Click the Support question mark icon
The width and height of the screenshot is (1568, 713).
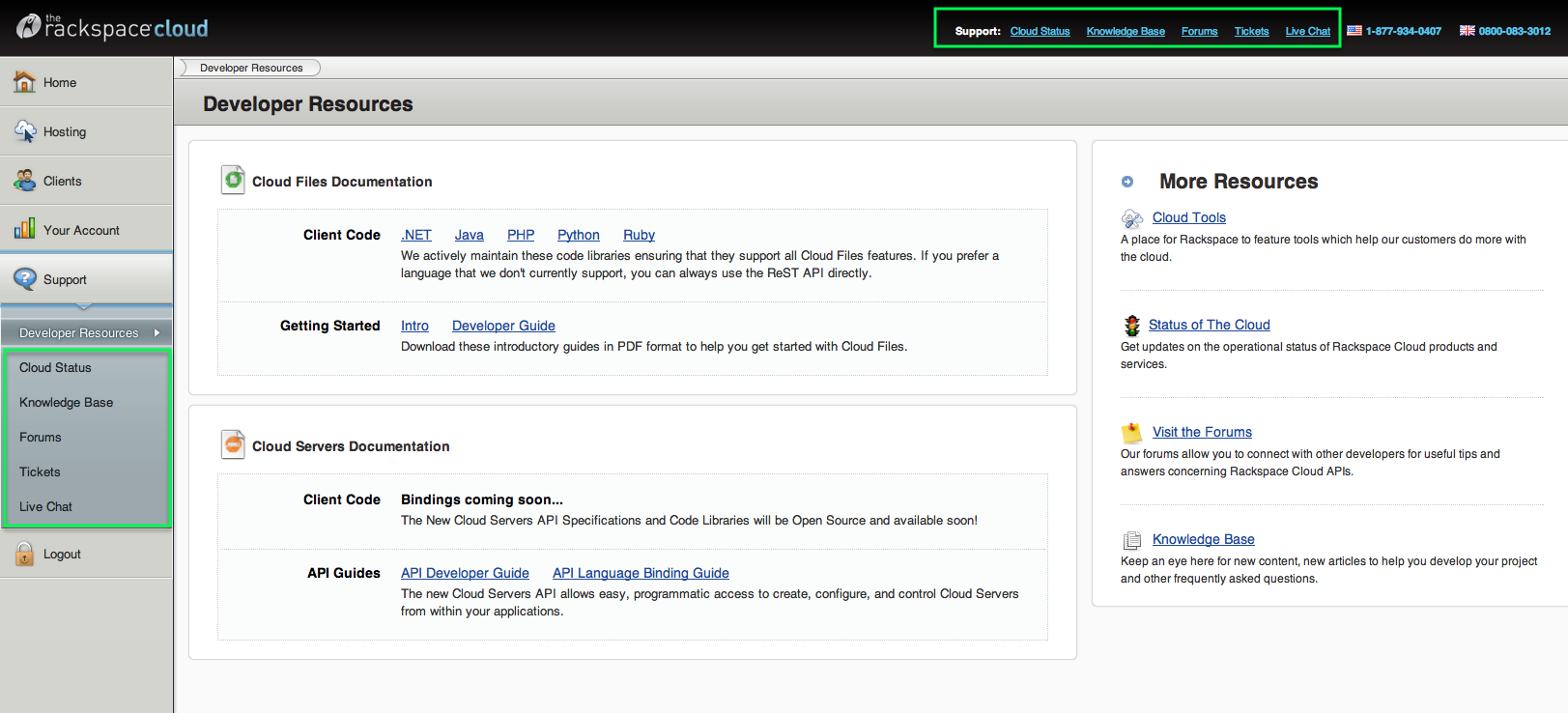point(25,279)
